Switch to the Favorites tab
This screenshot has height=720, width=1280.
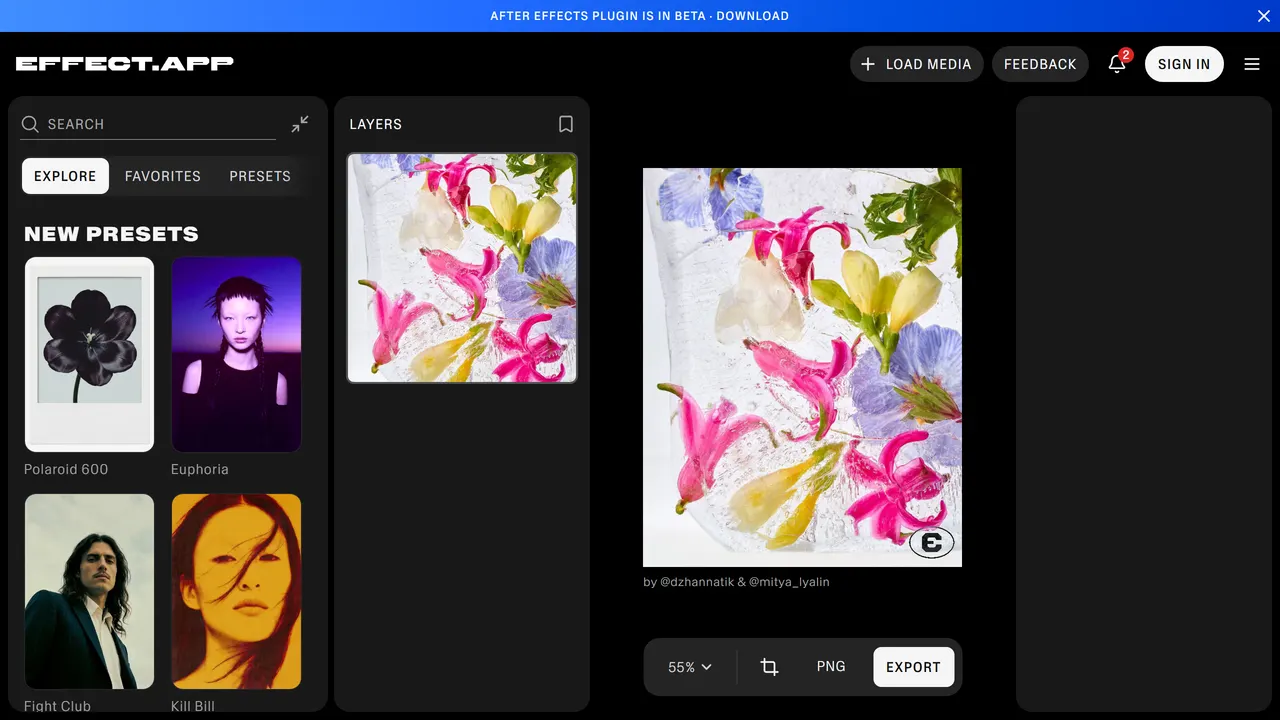click(x=163, y=176)
